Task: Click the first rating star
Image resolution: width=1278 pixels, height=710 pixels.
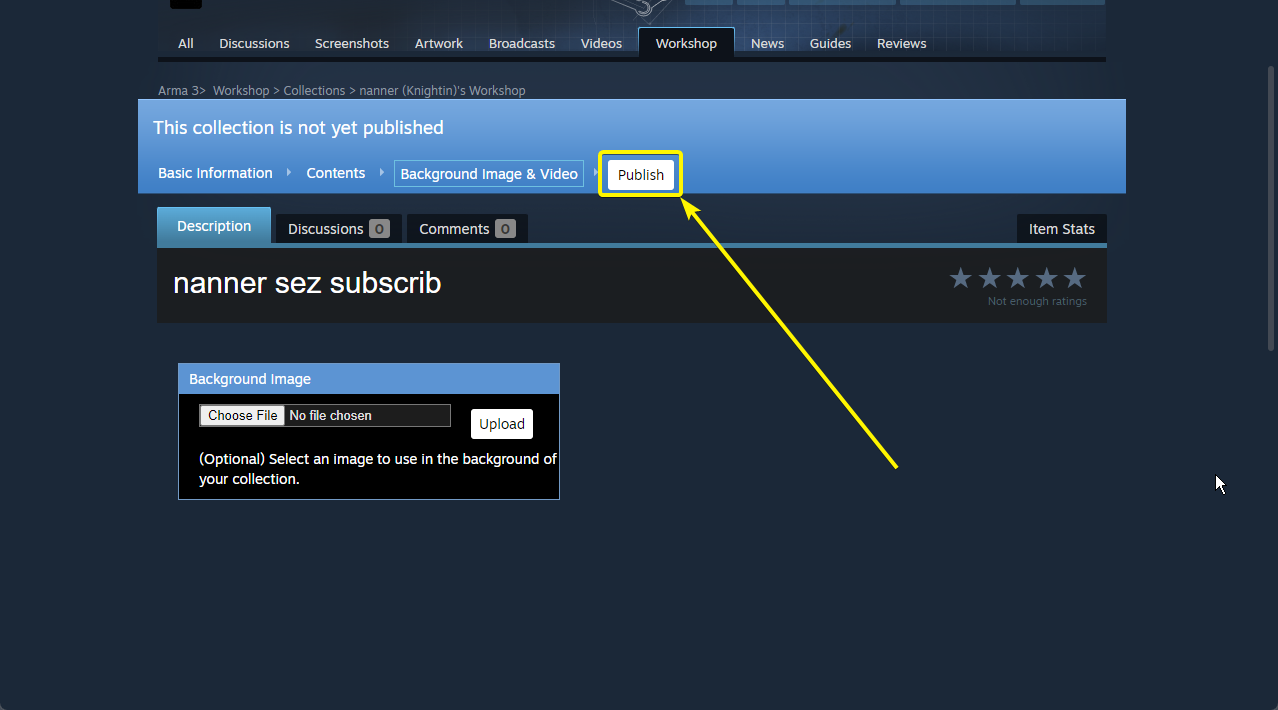Action: (960, 278)
